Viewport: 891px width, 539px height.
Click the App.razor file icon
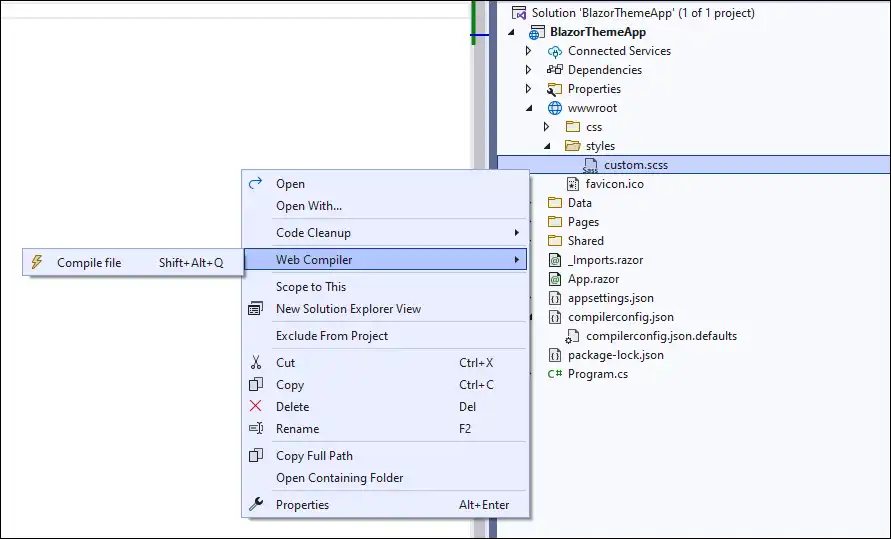pos(555,279)
